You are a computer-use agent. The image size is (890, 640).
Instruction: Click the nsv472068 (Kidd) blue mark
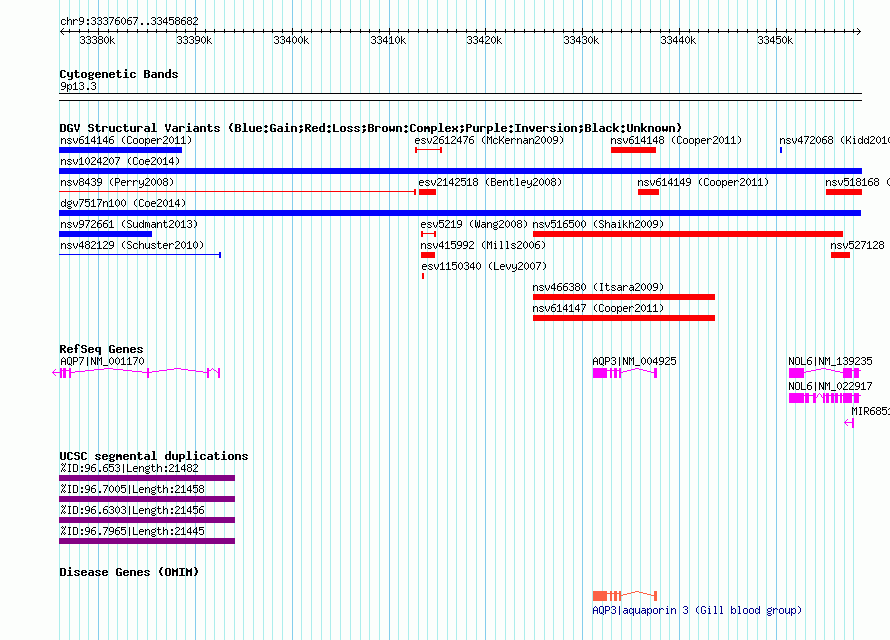(781, 150)
